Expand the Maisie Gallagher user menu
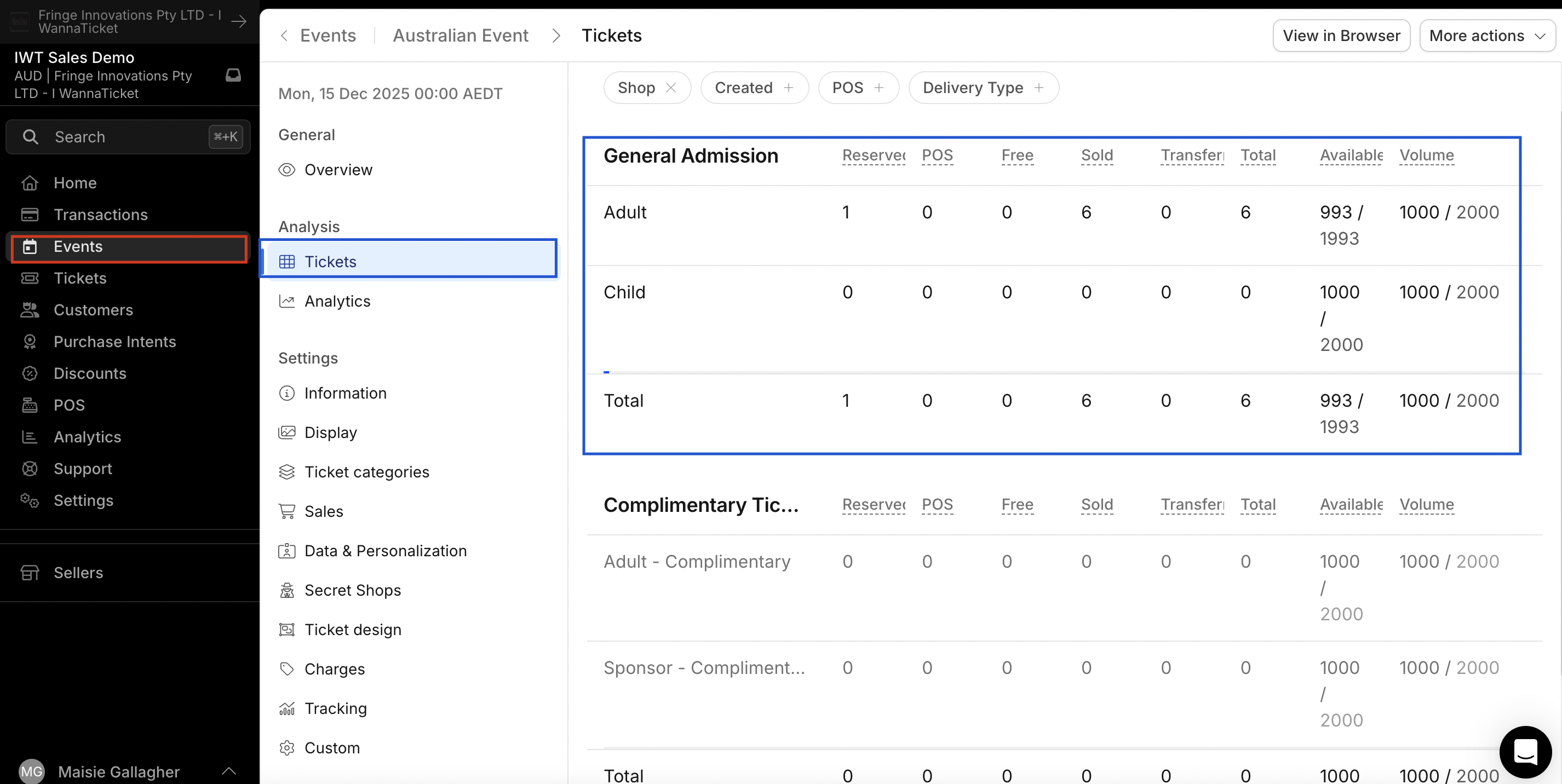 (x=228, y=771)
